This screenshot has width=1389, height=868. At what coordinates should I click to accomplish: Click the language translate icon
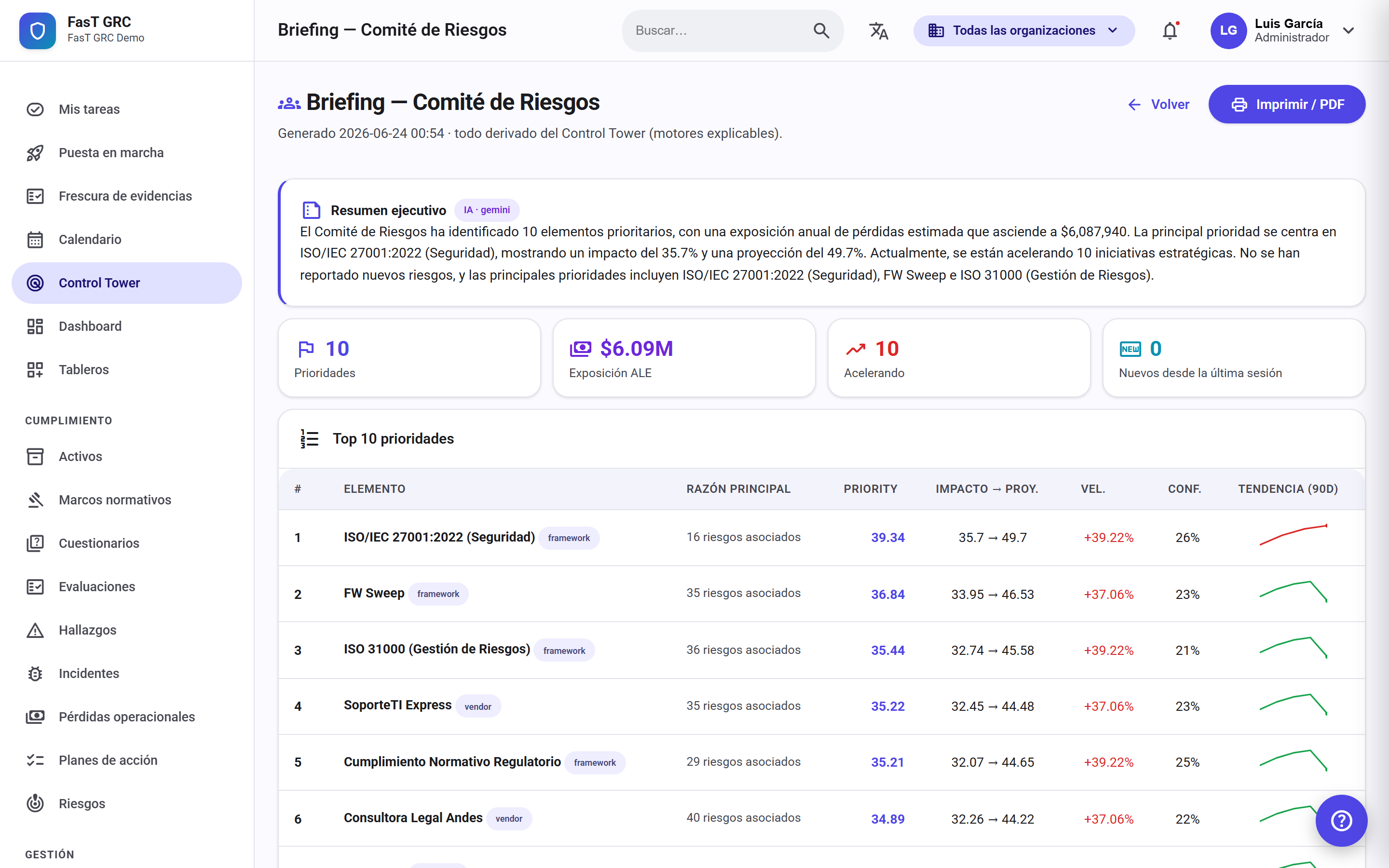878,30
